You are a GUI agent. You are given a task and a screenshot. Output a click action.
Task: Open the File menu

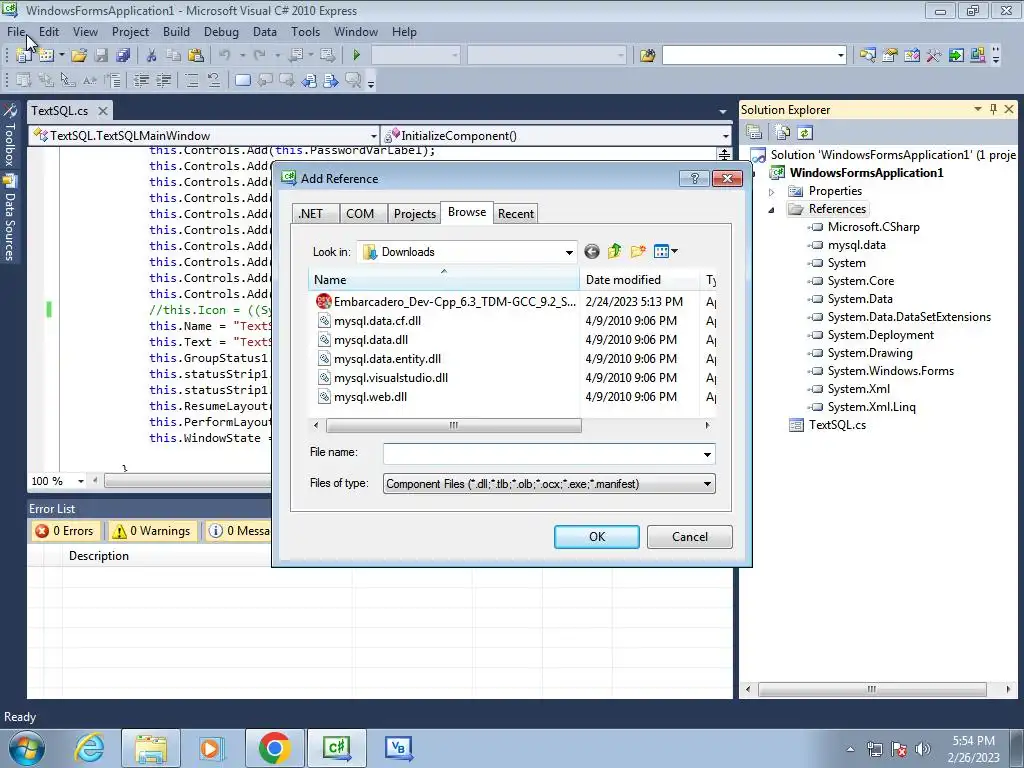[x=16, y=32]
